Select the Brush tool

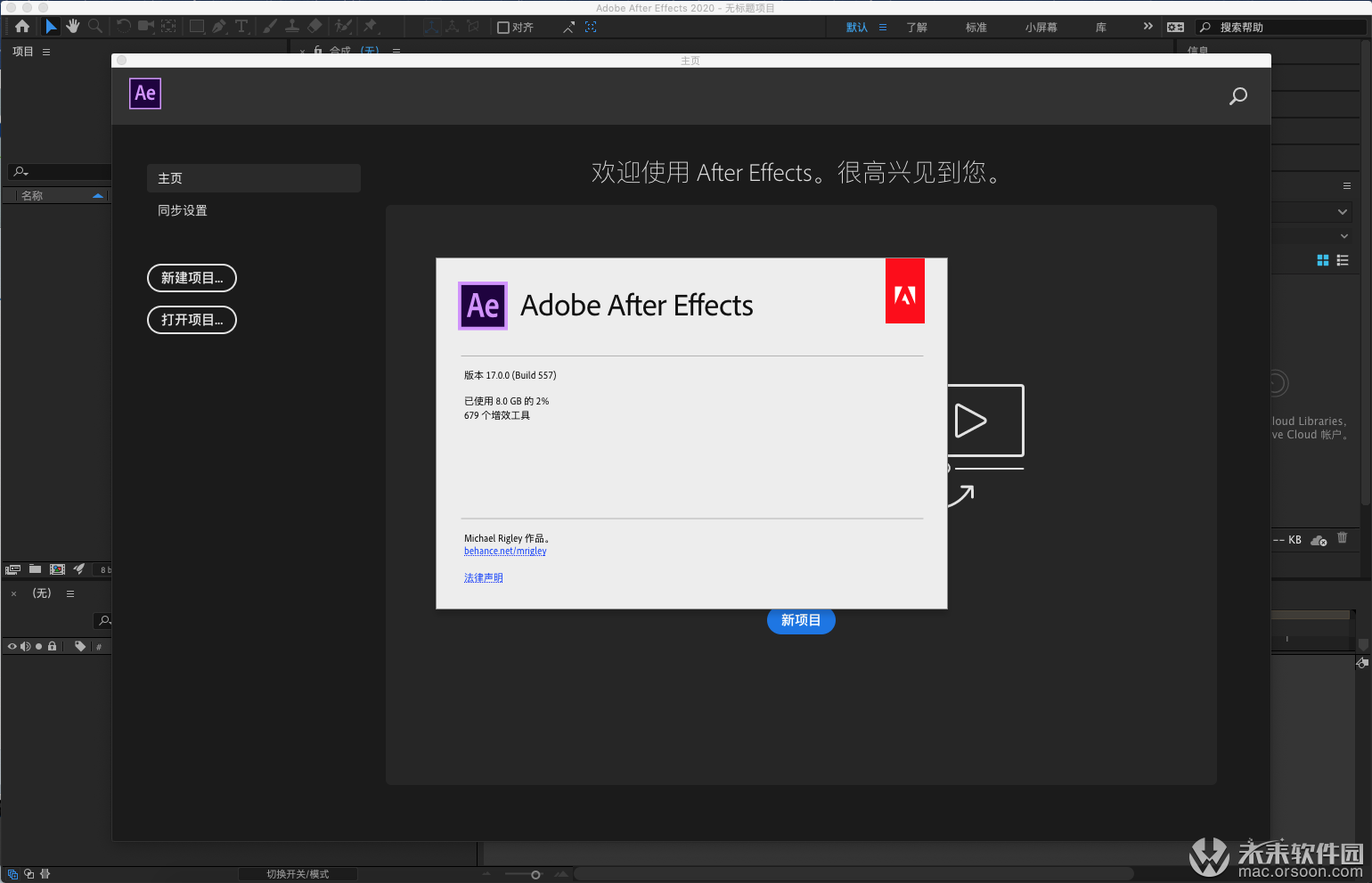coord(270,27)
